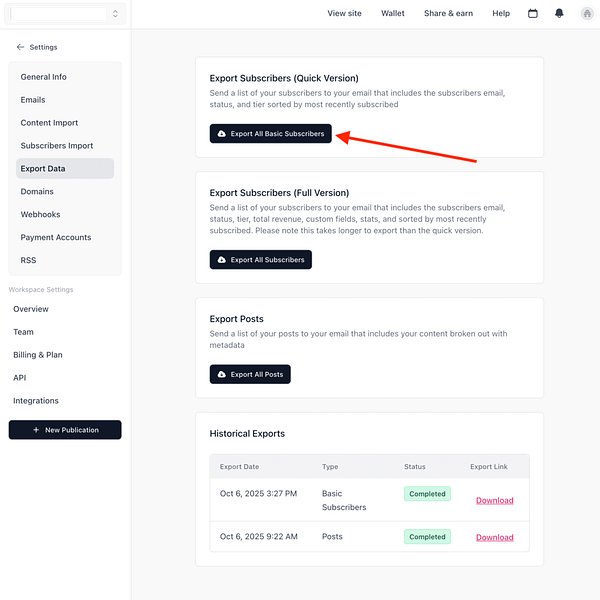Open Wallet from the top bar
The width and height of the screenshot is (600, 600).
coord(393,14)
